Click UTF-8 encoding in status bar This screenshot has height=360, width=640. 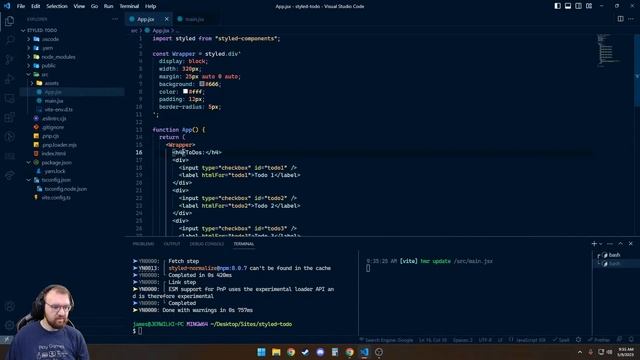[x=485, y=340]
